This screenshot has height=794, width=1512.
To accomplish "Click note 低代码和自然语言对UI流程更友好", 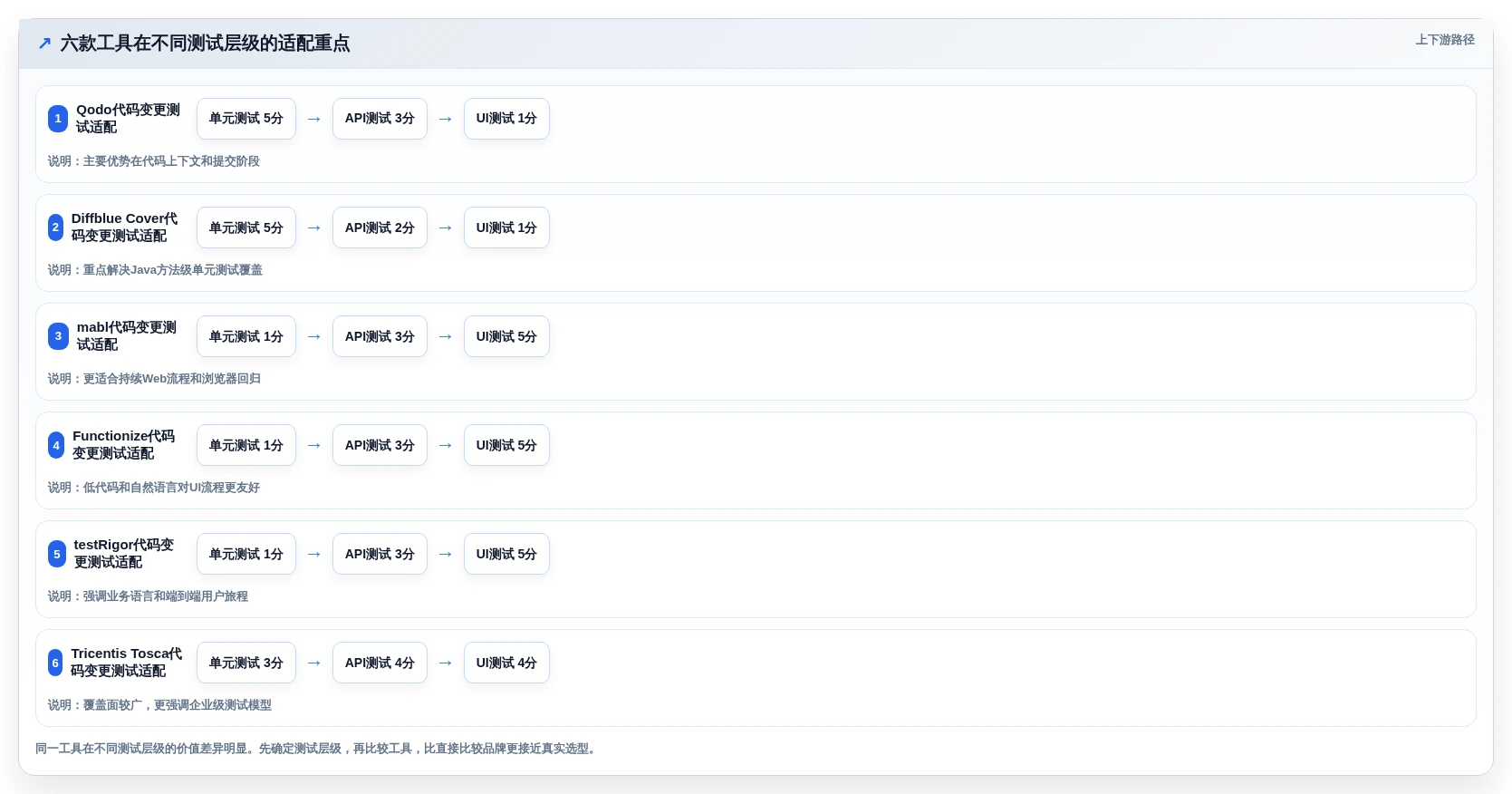I will pyautogui.click(x=171, y=488).
